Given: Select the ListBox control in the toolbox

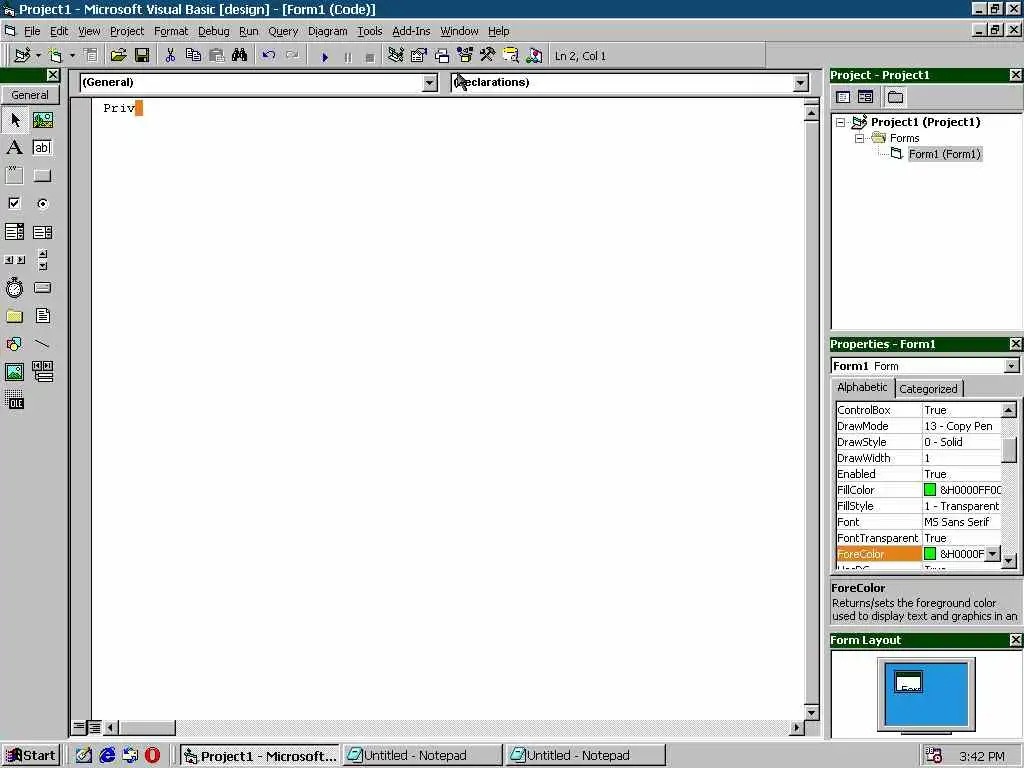Looking at the screenshot, I should [42, 232].
